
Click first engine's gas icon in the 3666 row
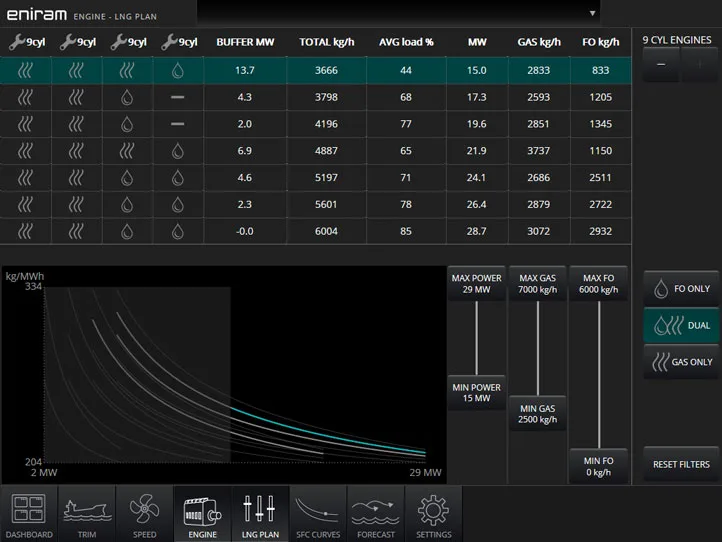[x=25, y=70]
